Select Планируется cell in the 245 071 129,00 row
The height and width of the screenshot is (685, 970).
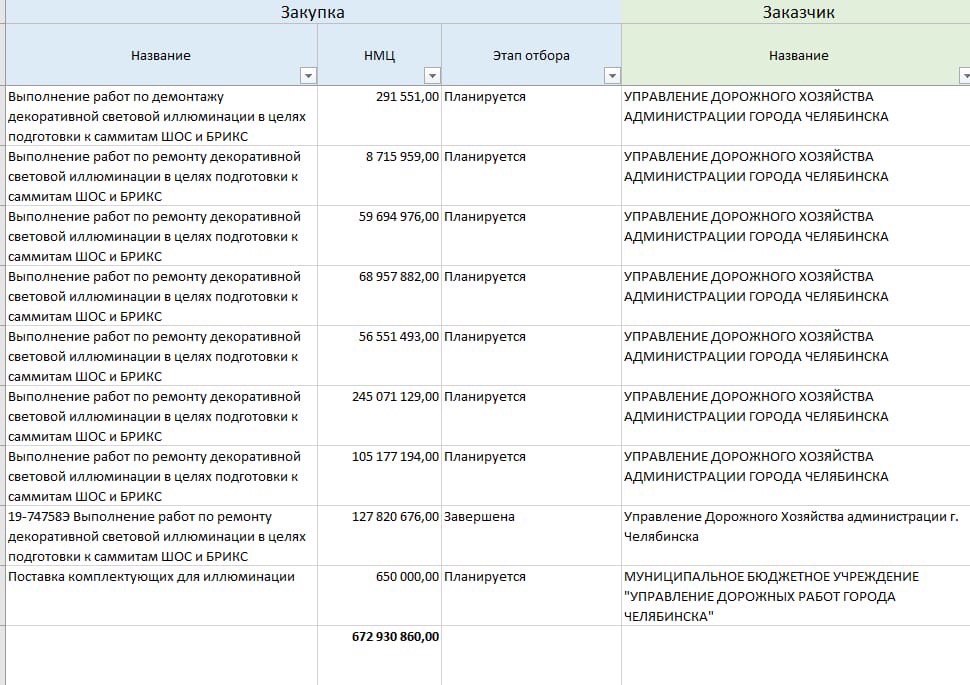click(531, 416)
